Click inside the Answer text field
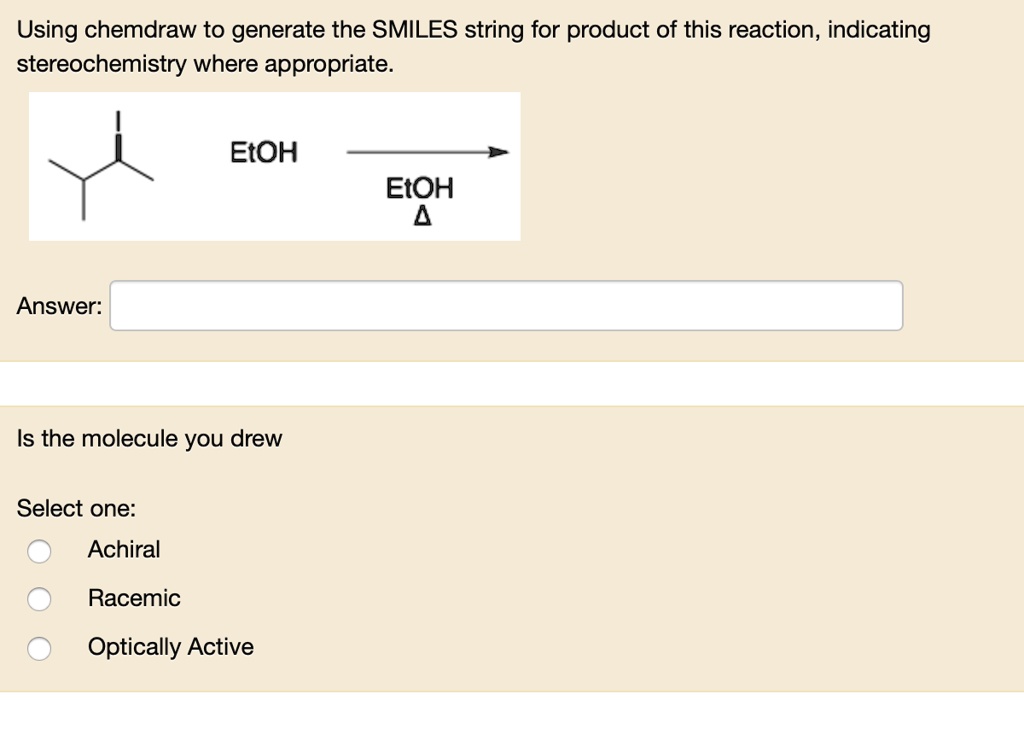This screenshot has height=741, width=1024. (x=500, y=305)
